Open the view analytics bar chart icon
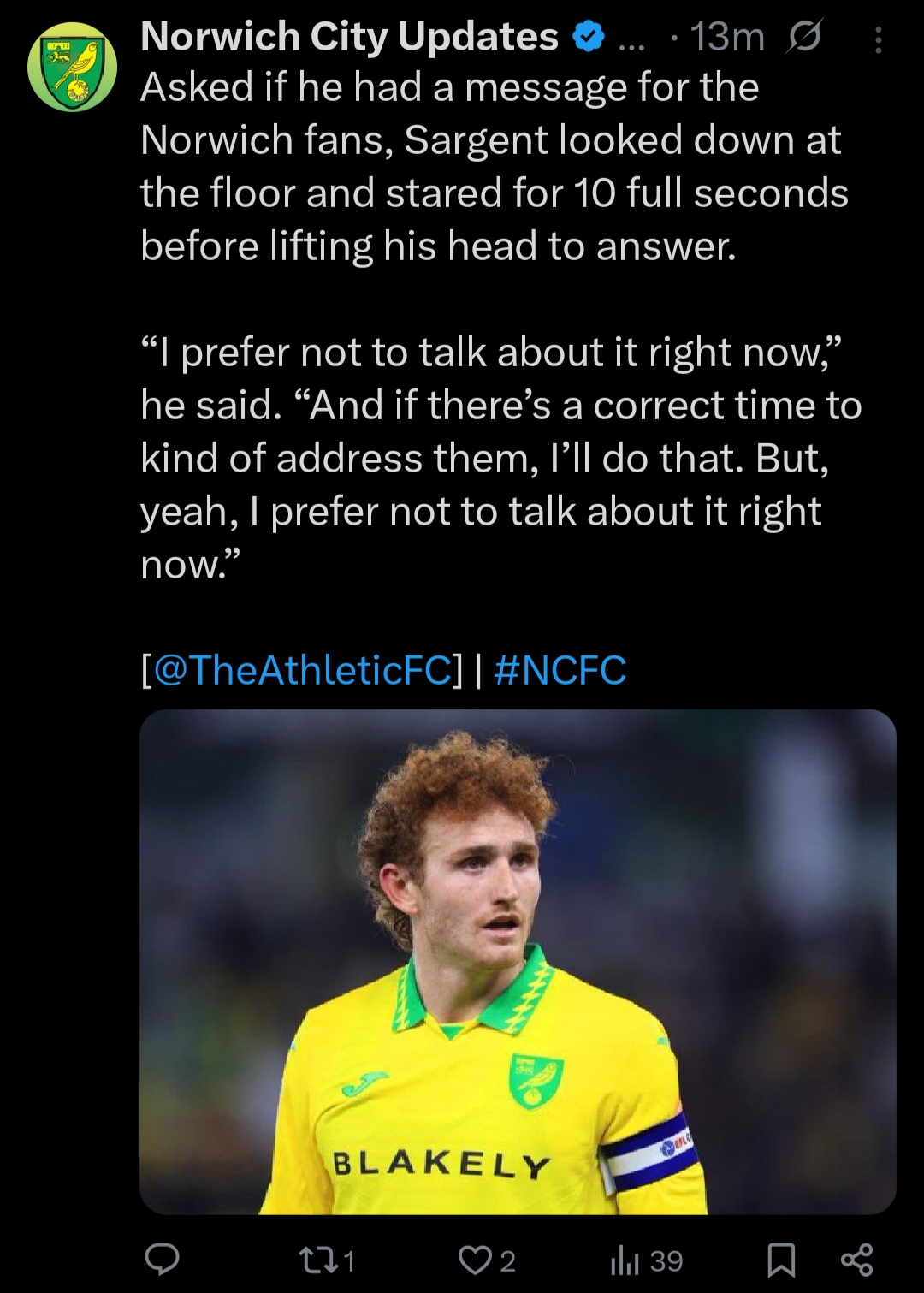The image size is (924, 1293). (x=625, y=1260)
